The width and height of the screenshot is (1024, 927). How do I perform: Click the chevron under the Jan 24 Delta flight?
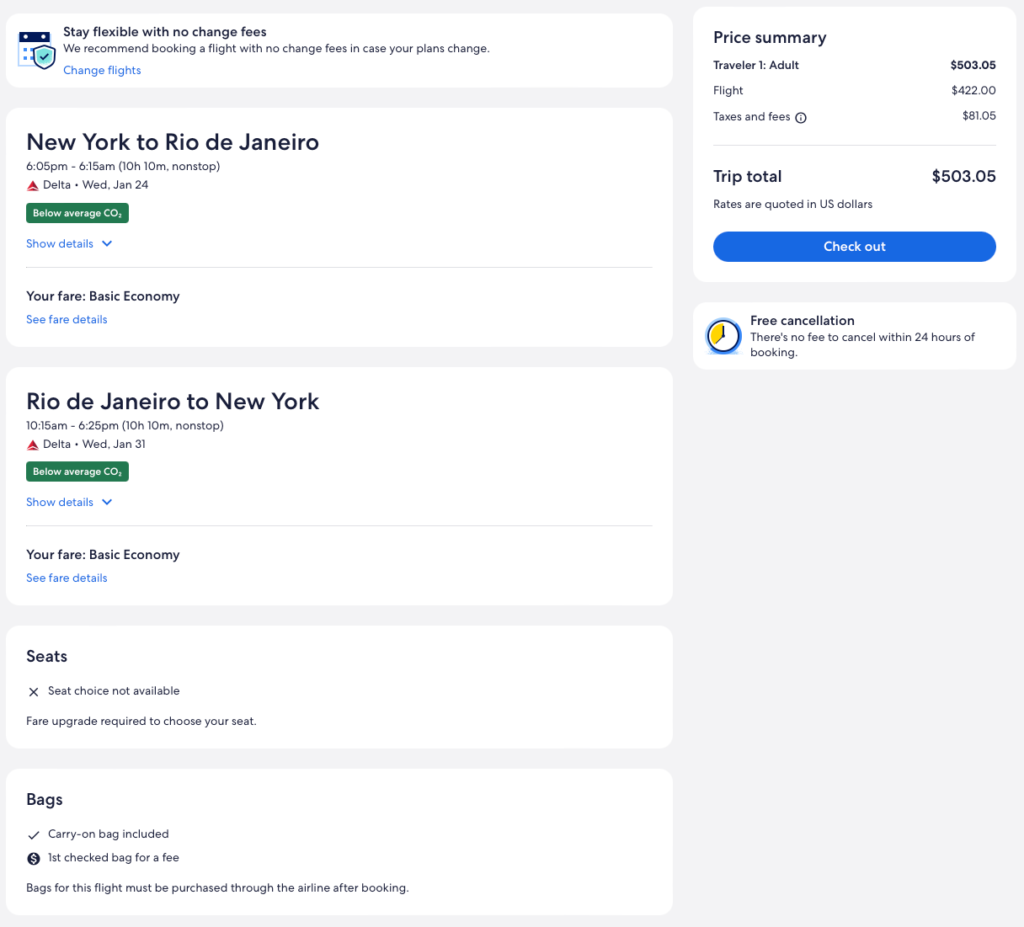[x=107, y=244]
